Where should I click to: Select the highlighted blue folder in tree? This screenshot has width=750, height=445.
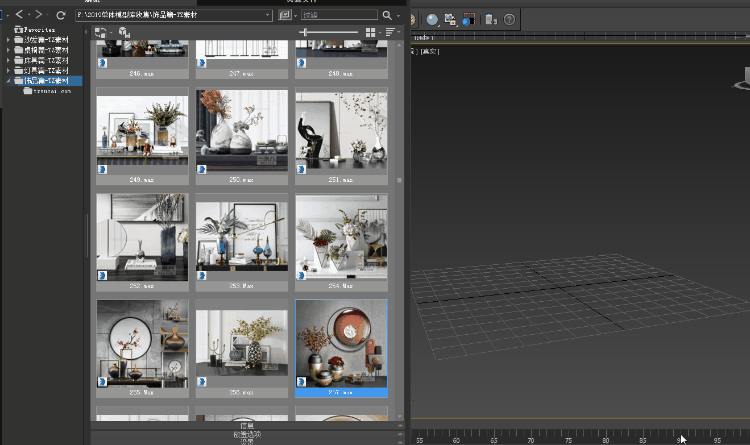pos(47,80)
